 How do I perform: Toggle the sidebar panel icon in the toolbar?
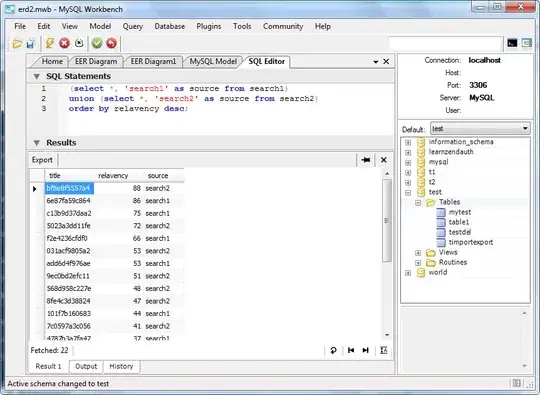(x=527, y=43)
